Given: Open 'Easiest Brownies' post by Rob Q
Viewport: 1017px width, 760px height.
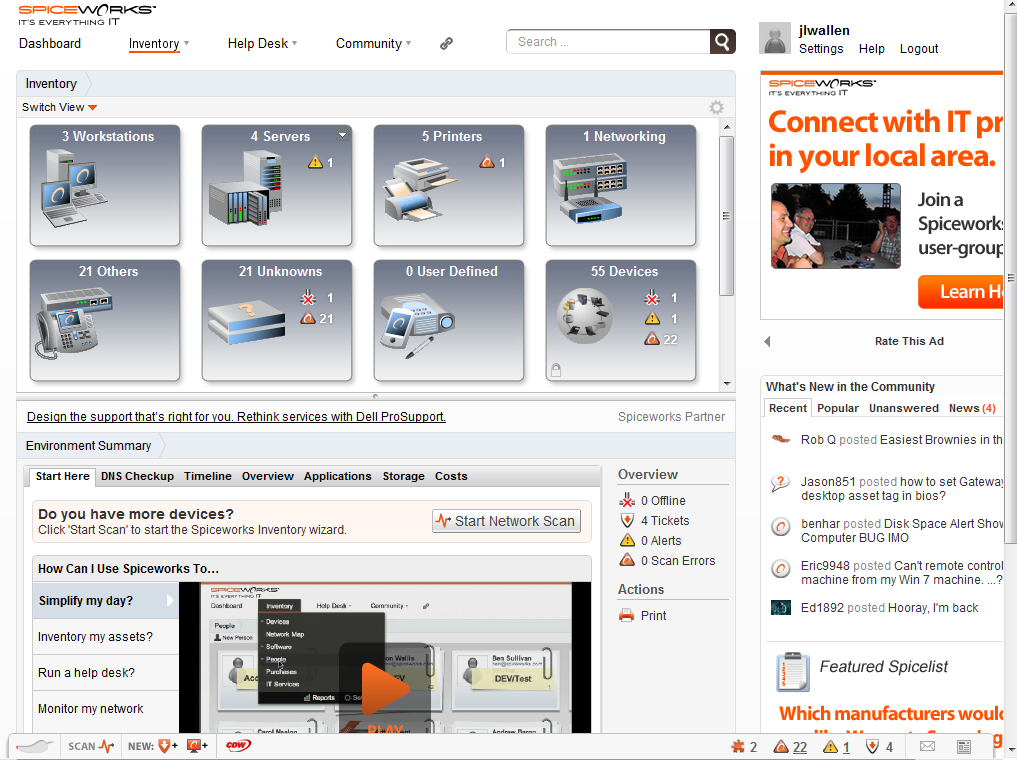Looking at the screenshot, I should (940, 440).
